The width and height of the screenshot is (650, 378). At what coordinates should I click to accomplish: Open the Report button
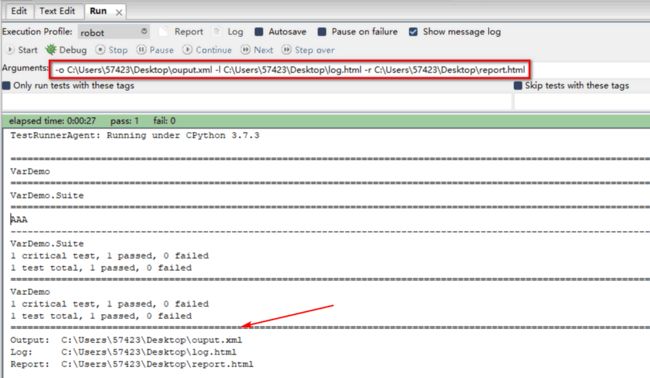[x=182, y=32]
